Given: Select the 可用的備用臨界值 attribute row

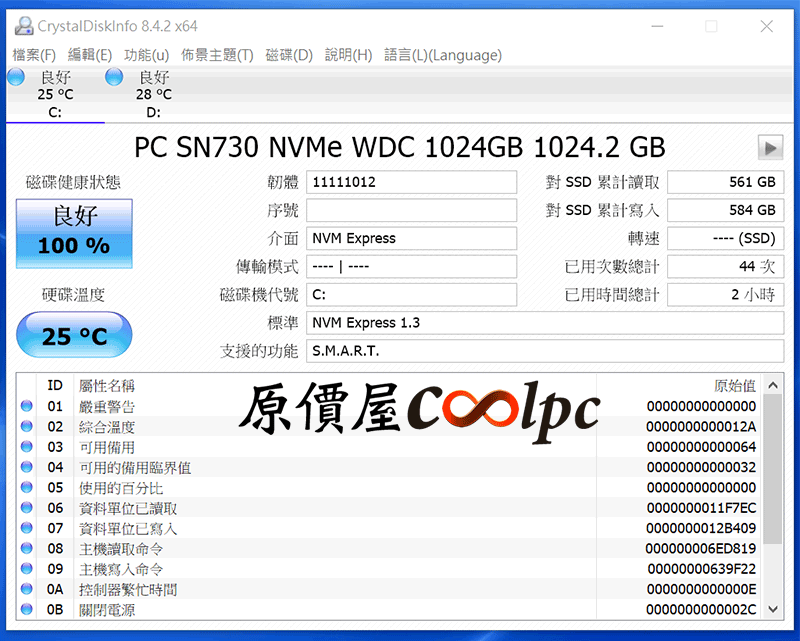Looking at the screenshot, I should pyautogui.click(x=390, y=467).
